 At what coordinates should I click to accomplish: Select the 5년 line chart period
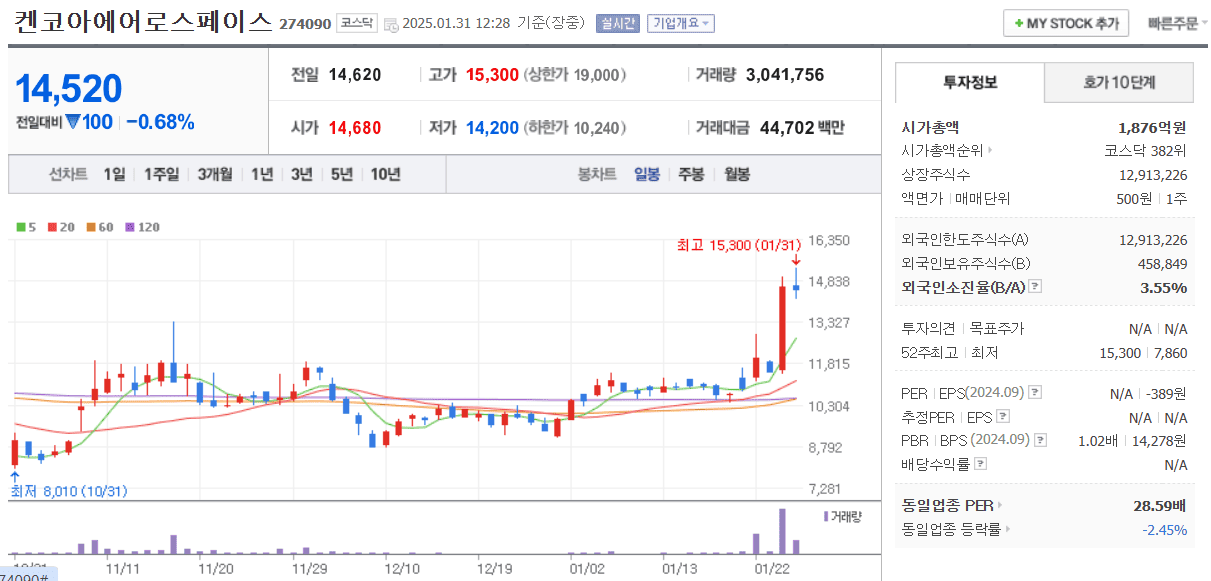(x=342, y=174)
